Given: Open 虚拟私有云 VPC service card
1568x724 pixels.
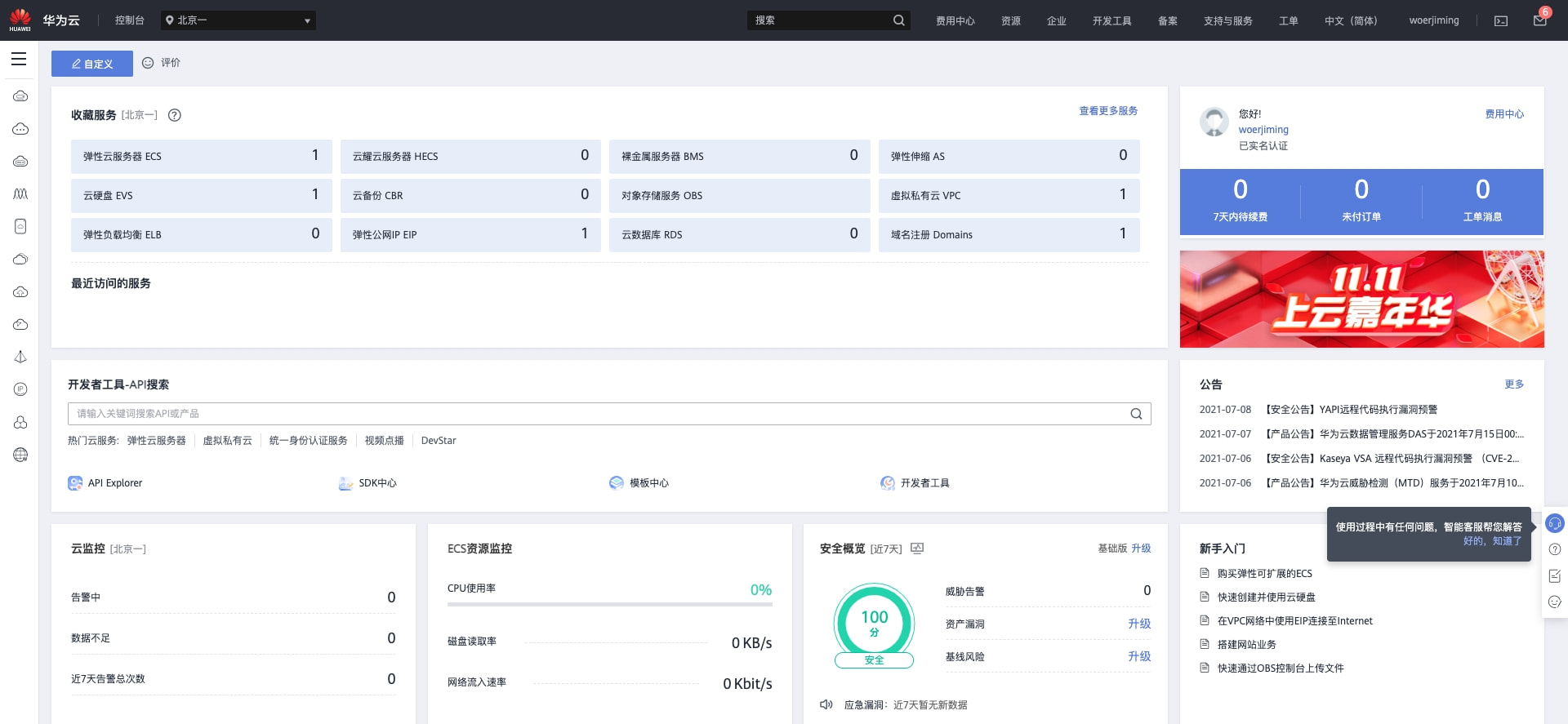Looking at the screenshot, I should (1009, 195).
